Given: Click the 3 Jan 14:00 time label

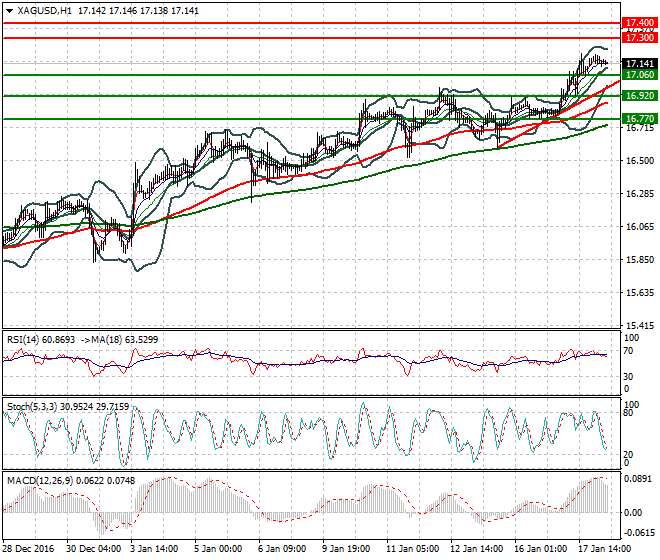Looking at the screenshot, I should tap(154, 549).
